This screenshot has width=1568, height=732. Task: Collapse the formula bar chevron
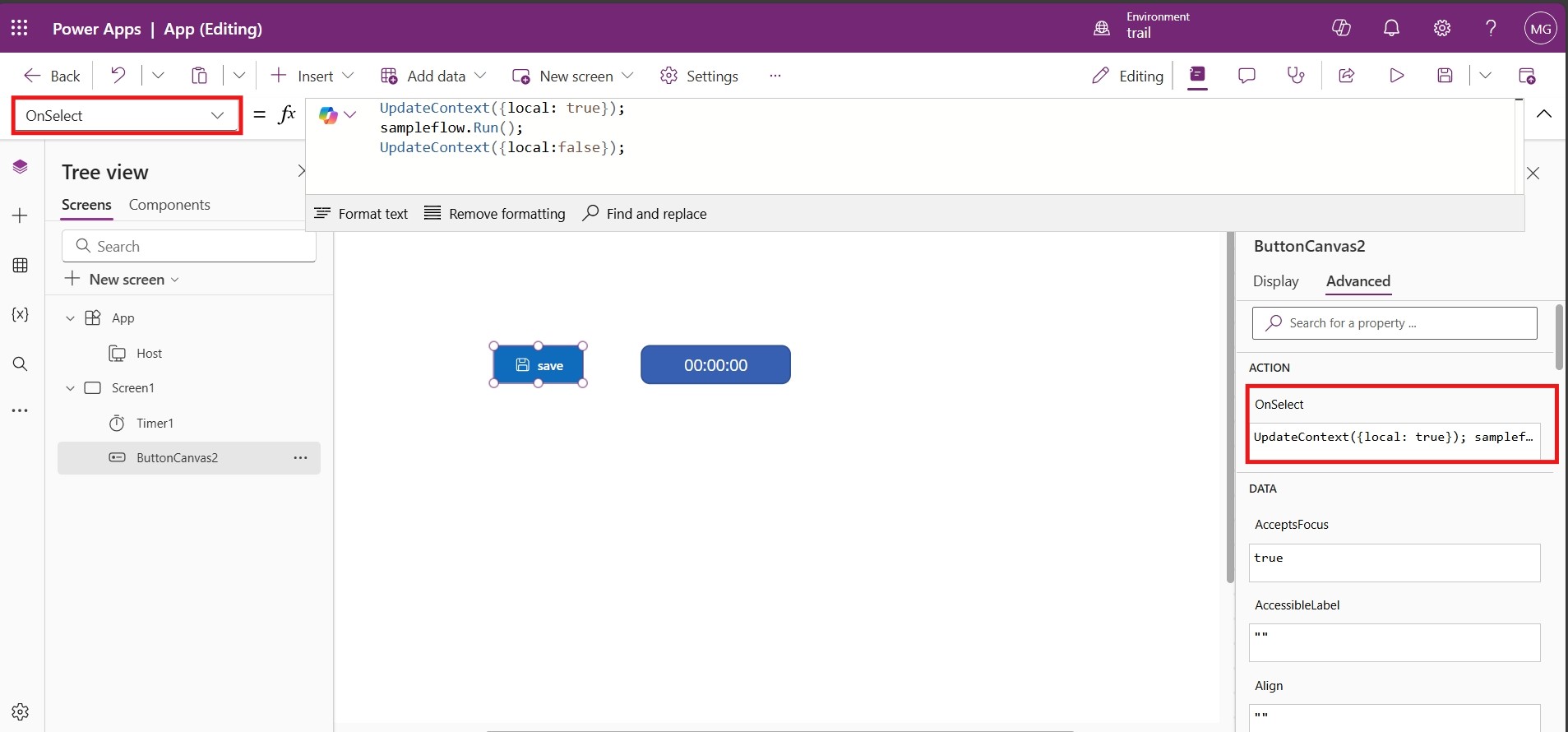tap(1544, 114)
